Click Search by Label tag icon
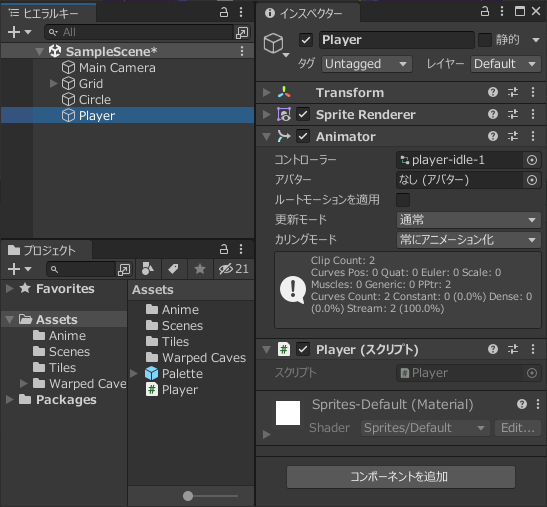The image size is (547, 507). pyautogui.click(x=173, y=269)
